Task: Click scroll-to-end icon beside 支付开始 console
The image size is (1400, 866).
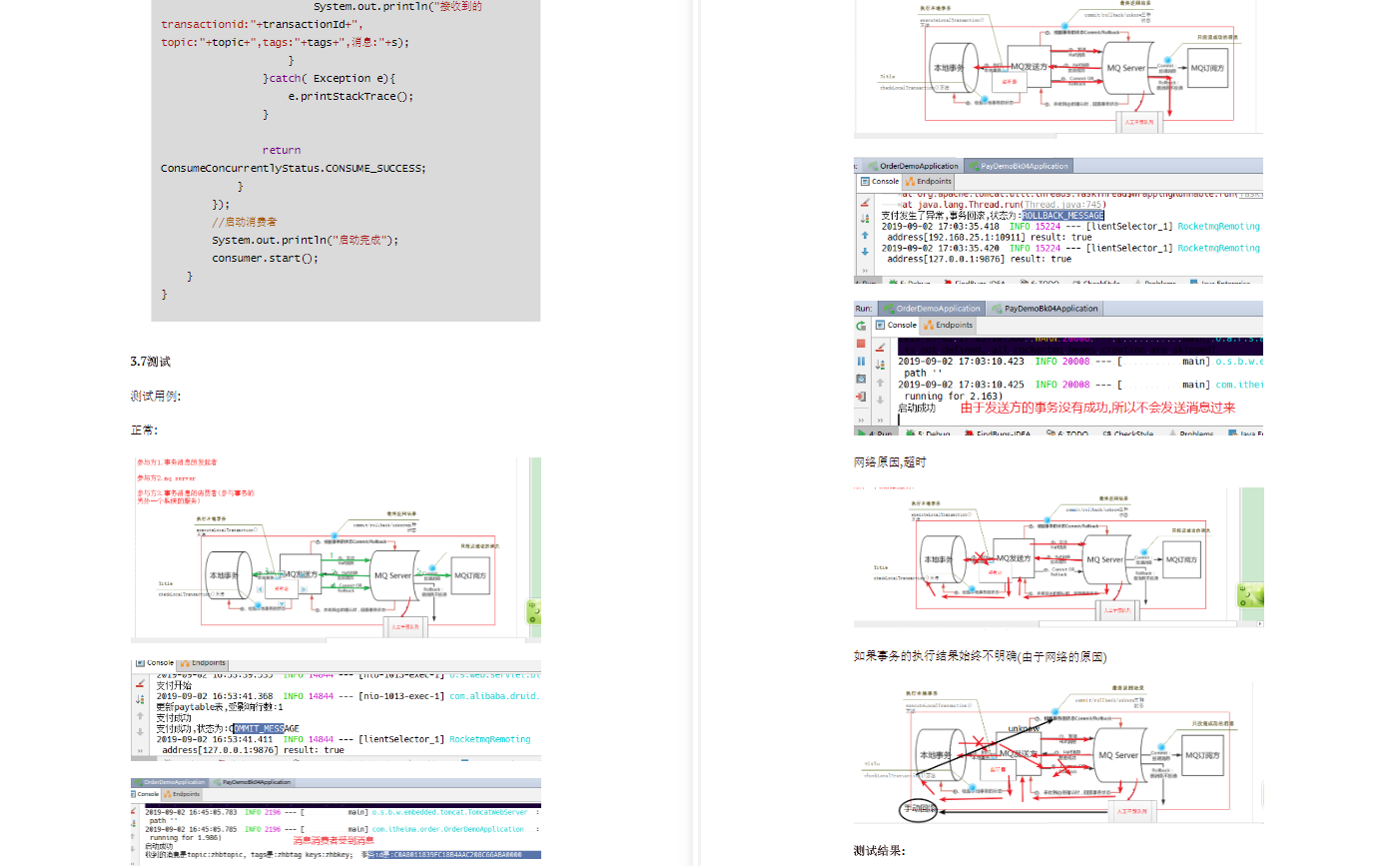Action: tap(140, 699)
